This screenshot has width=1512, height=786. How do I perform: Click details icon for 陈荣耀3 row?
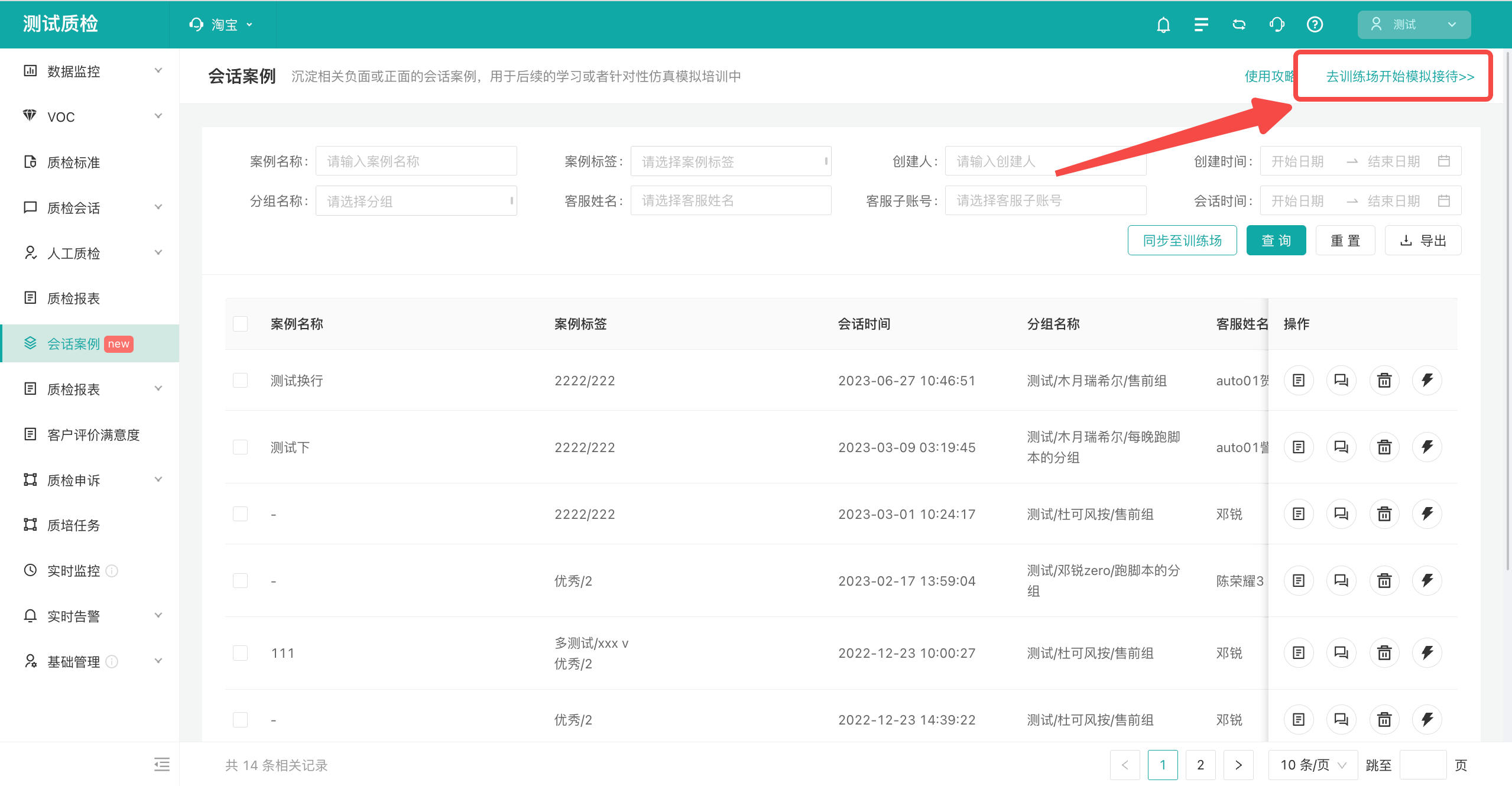coord(1299,580)
